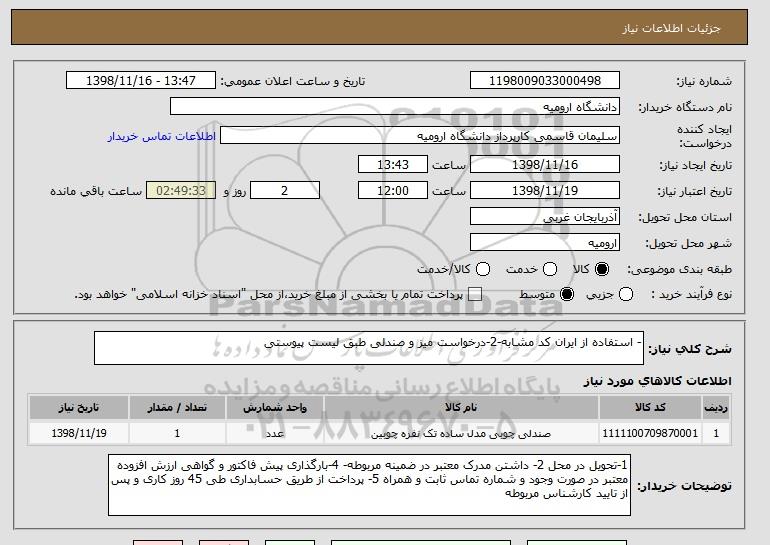Click item name صندلی چوبی مدل ساده
This screenshot has width=770, height=545.
pos(461,434)
